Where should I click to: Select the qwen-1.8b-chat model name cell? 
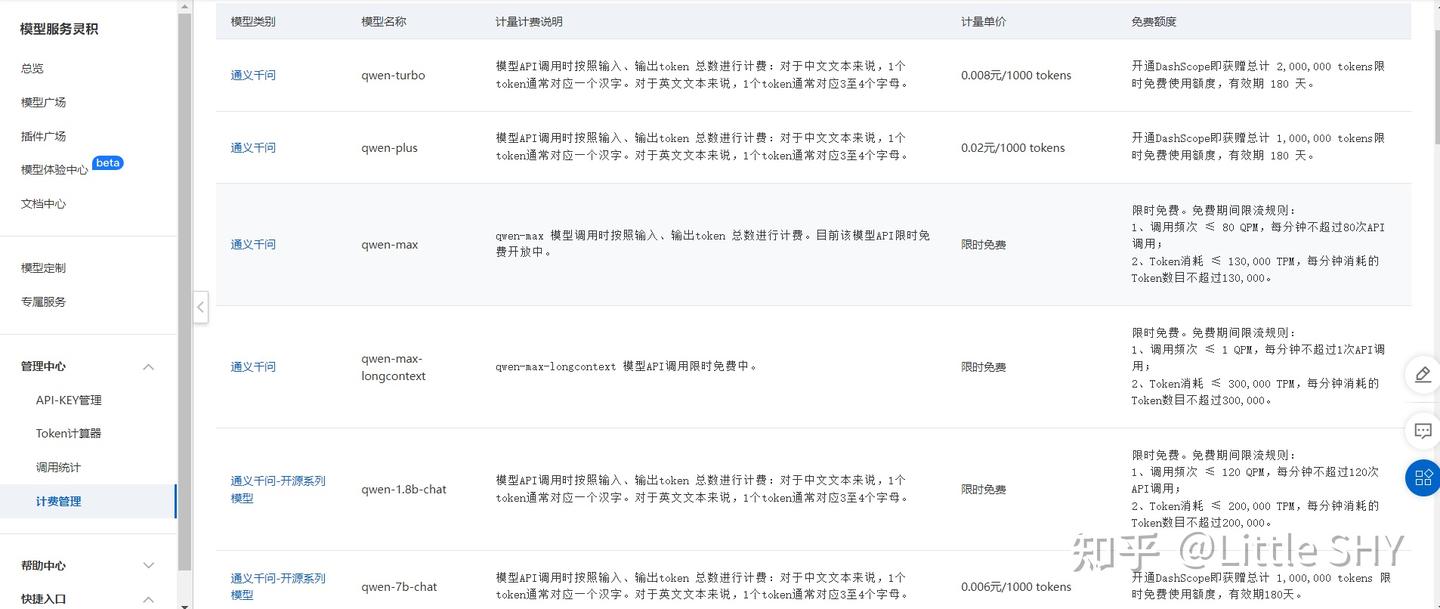click(x=404, y=490)
